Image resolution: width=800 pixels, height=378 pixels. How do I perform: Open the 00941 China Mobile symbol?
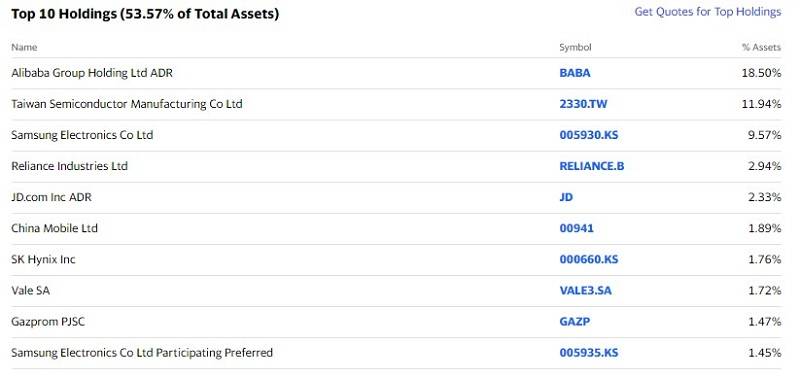[x=577, y=228]
